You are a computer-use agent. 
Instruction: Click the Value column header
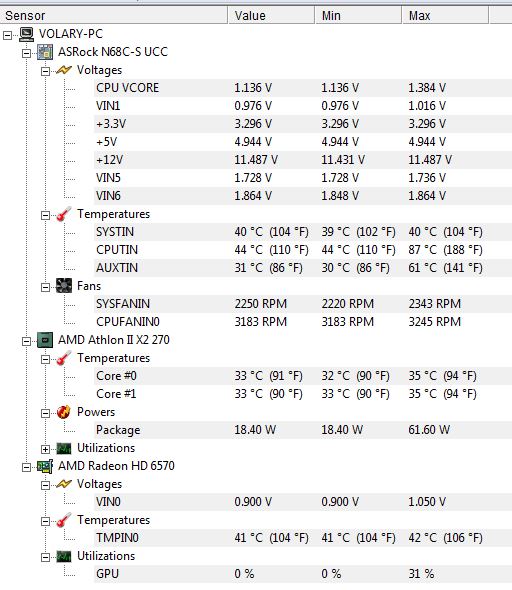coord(271,16)
